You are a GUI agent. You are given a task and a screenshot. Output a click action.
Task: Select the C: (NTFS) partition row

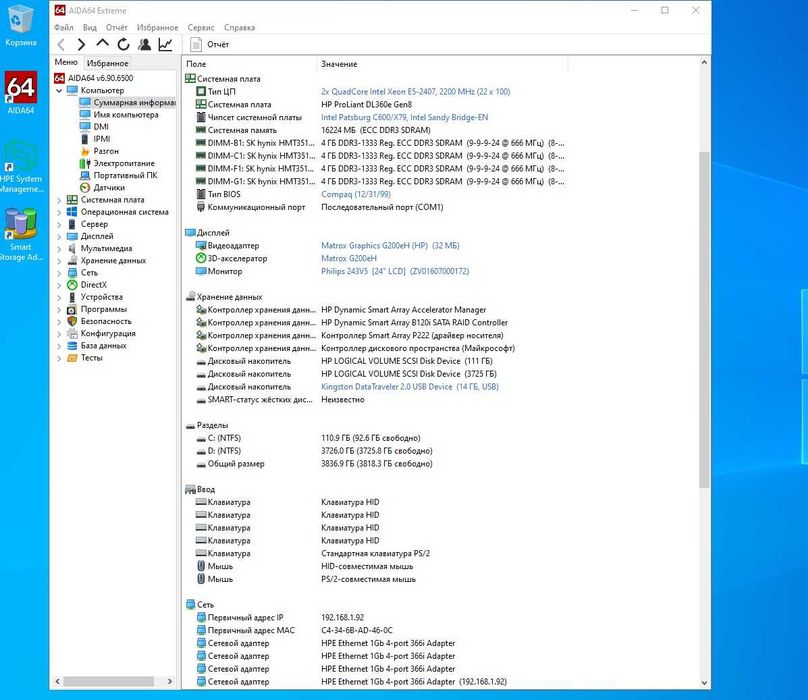coord(308,438)
